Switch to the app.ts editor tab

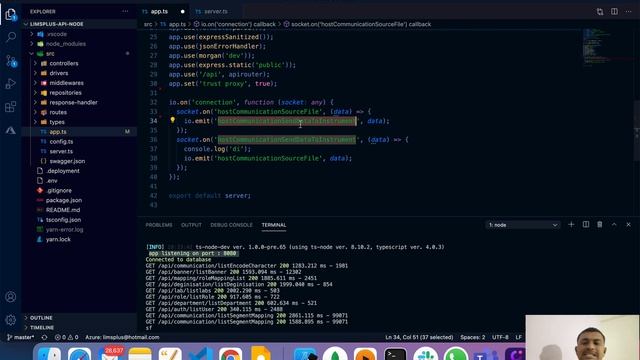click(159, 11)
